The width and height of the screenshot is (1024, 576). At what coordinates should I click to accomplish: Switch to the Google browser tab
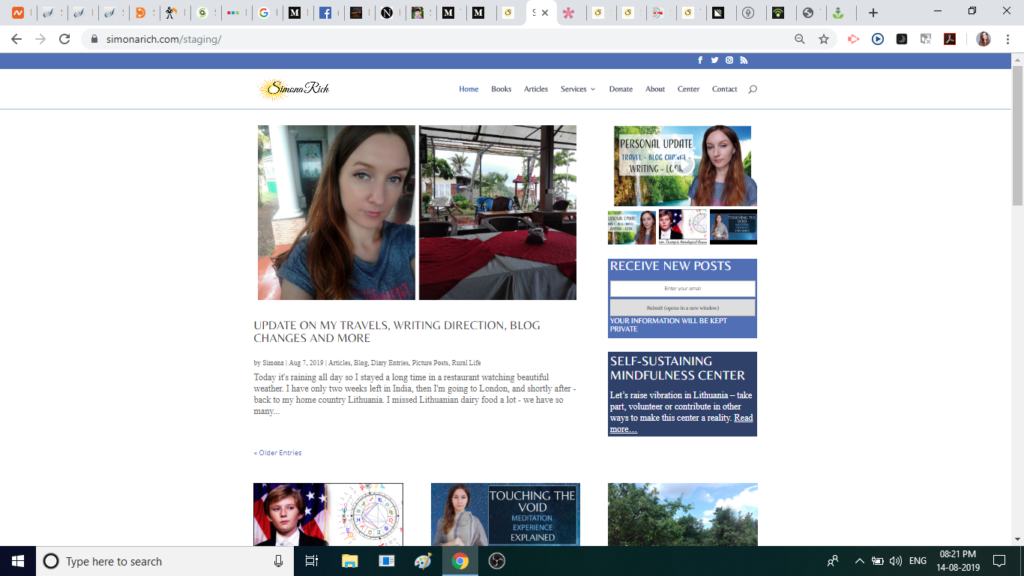pos(264,12)
